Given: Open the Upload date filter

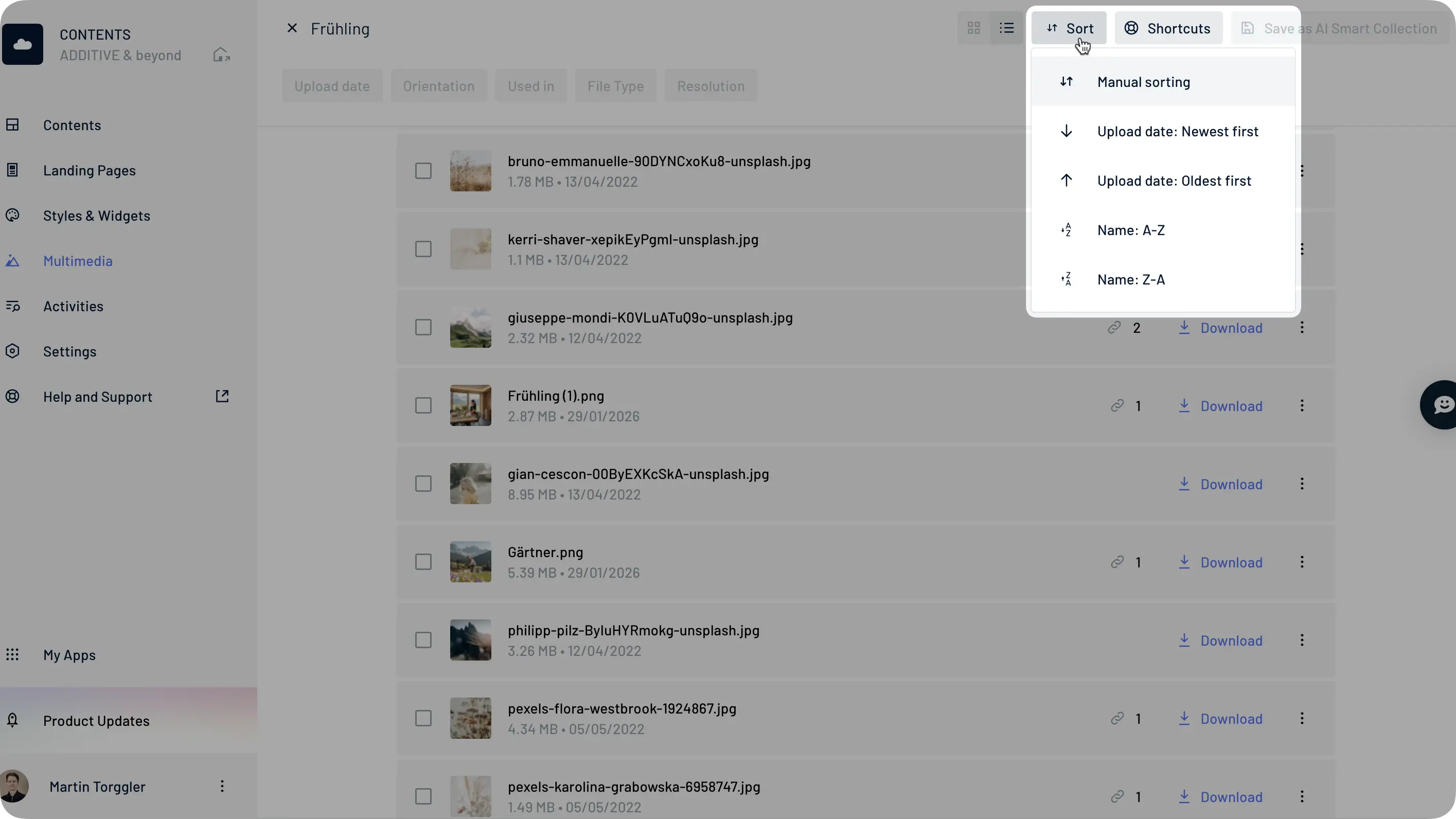Looking at the screenshot, I should click(x=332, y=86).
